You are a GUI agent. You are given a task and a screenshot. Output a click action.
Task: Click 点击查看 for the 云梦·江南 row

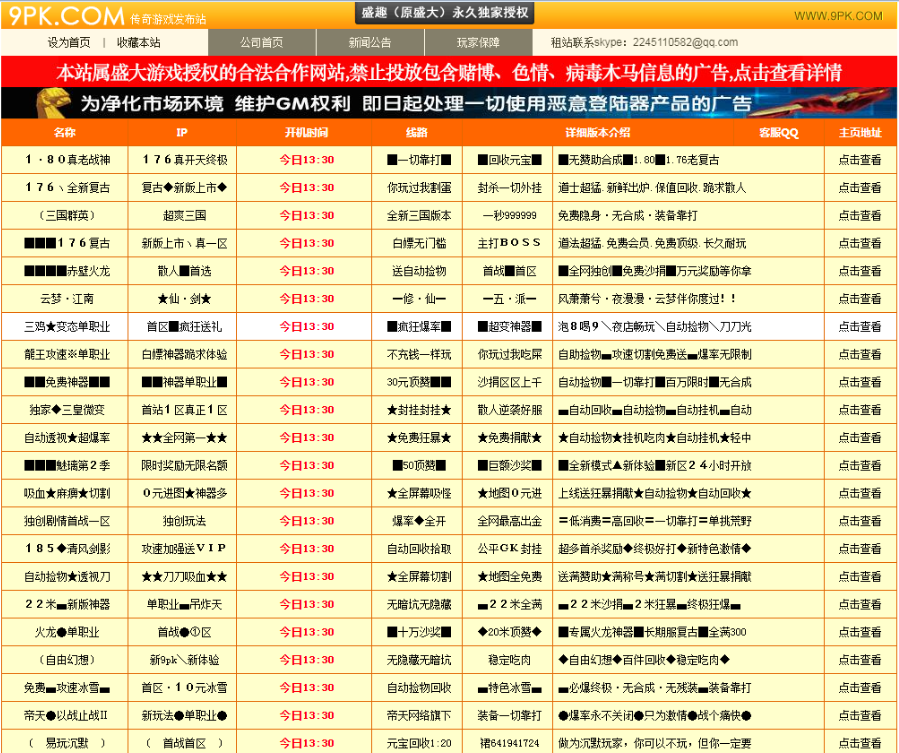coord(860,298)
